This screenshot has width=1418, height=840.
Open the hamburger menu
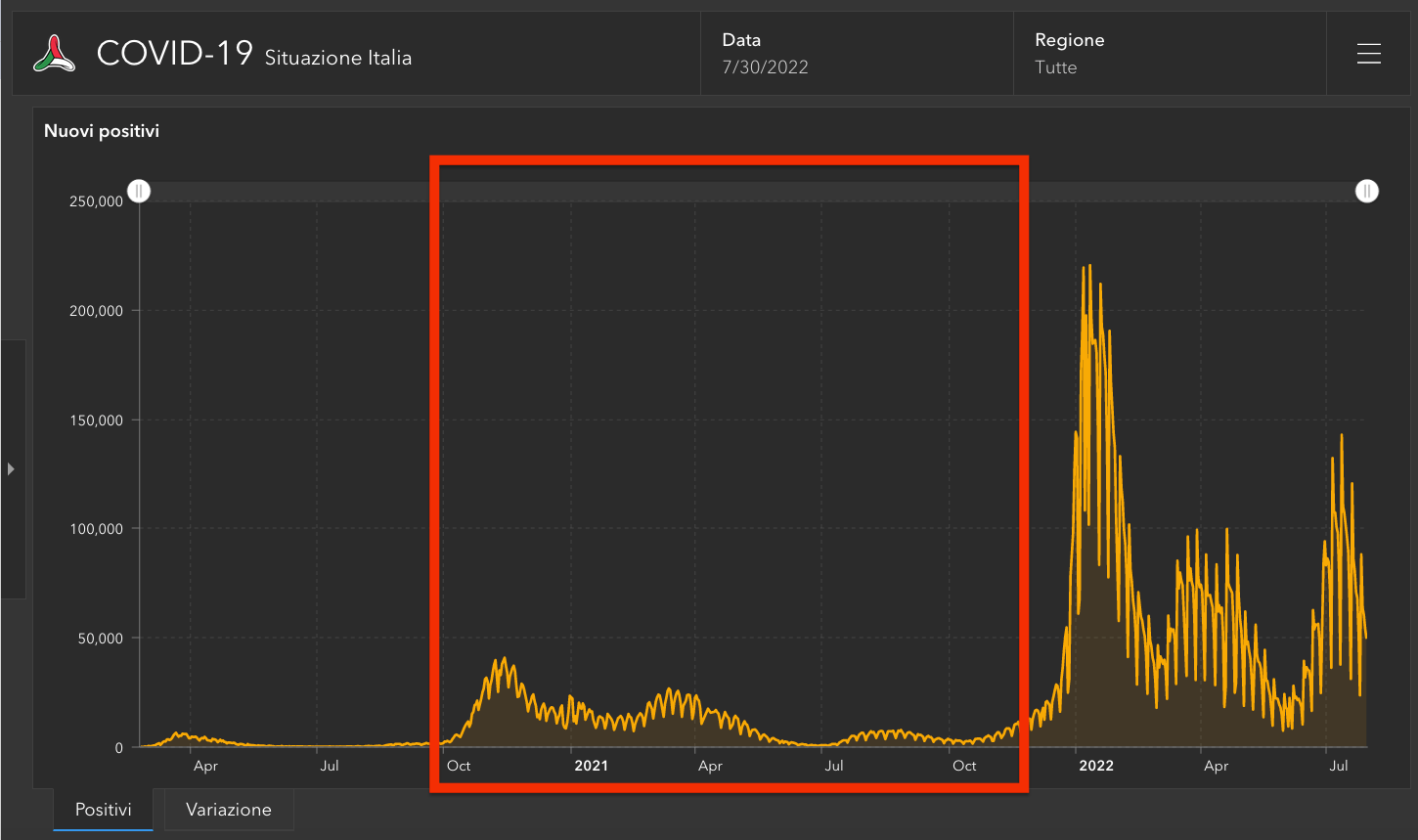click(x=1368, y=54)
